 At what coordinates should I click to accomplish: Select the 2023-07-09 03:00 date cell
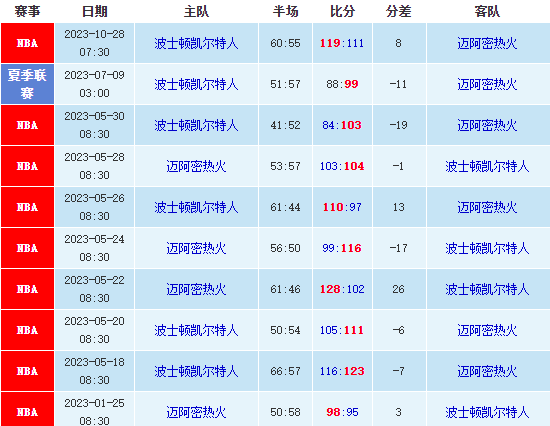[x=94, y=84]
